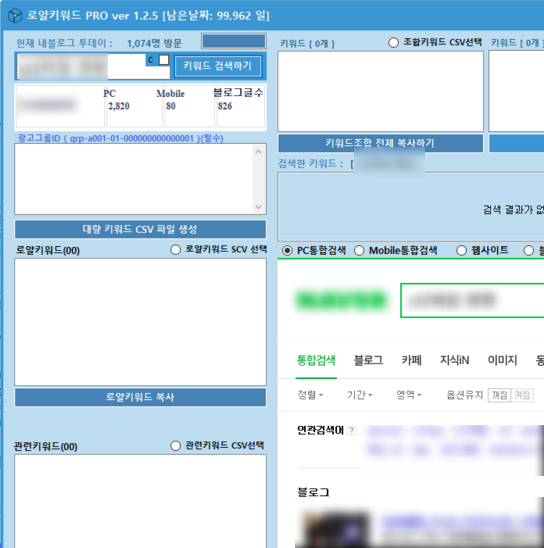This screenshot has width=544, height=548.
Task: Open the 이미지 search tab
Action: [x=502, y=360]
